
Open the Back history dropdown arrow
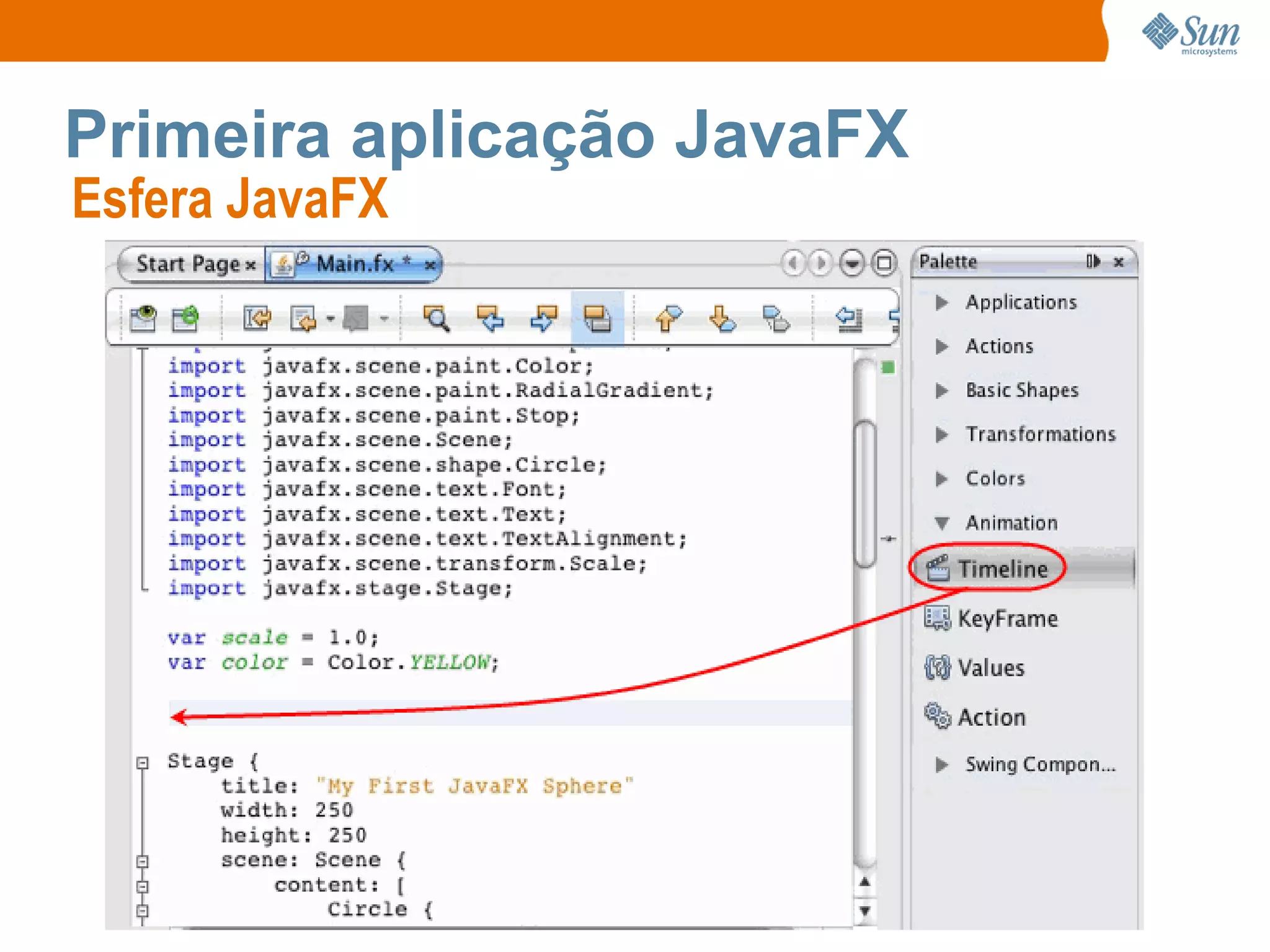pos(331,319)
